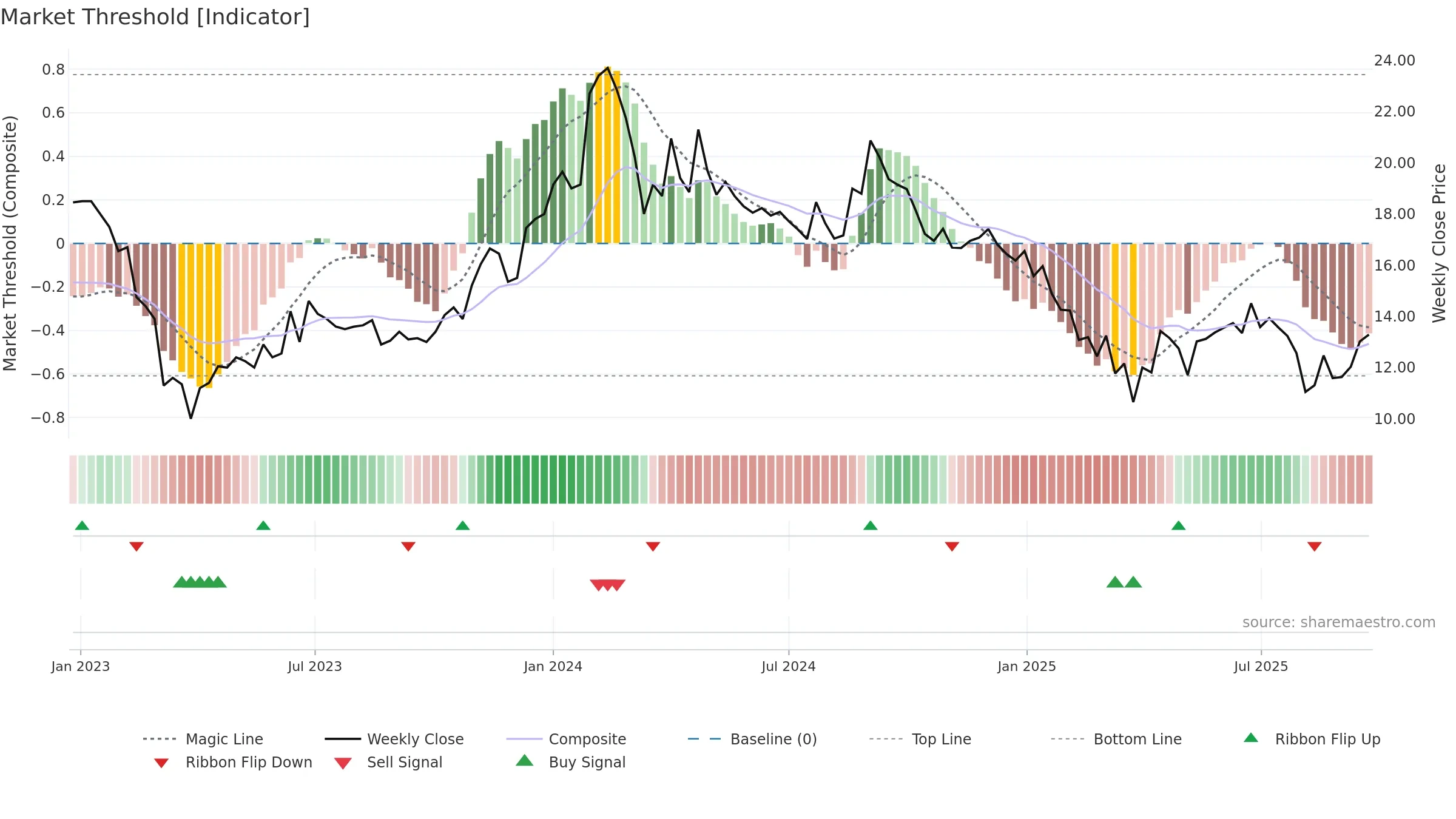This screenshot has width=1456, height=819.
Task: Click the Sell Signal legend red triangle
Action: click(343, 763)
